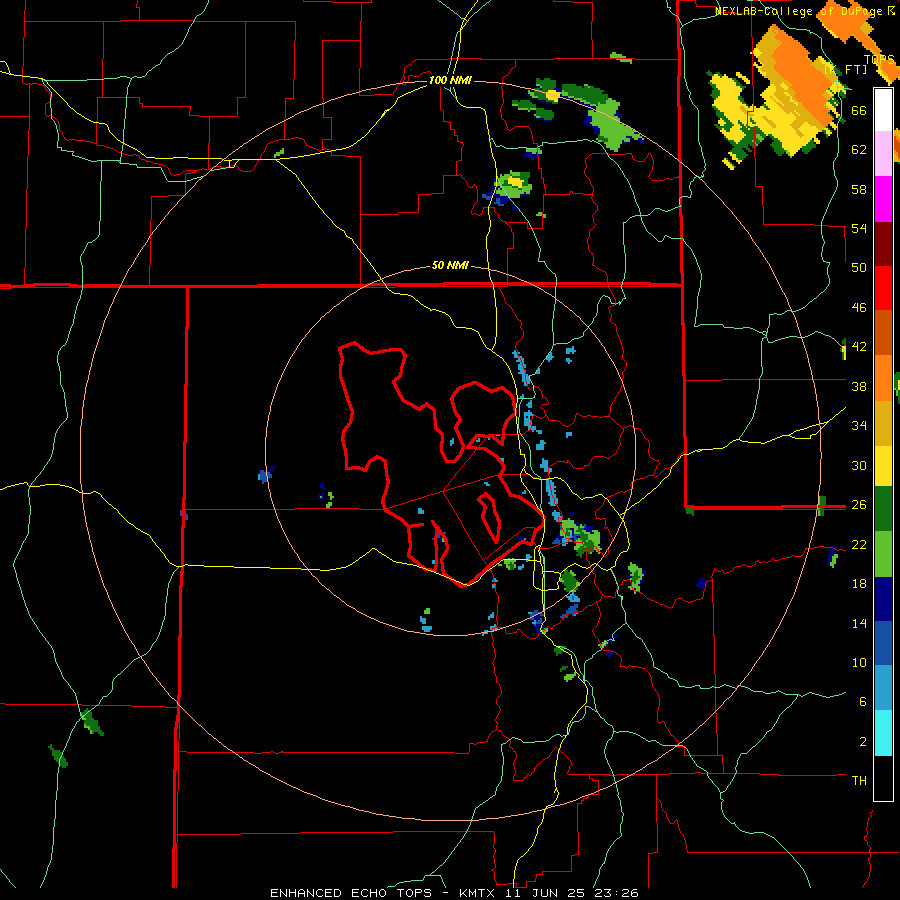Click the light pink 62 kft swatch

tap(883, 153)
